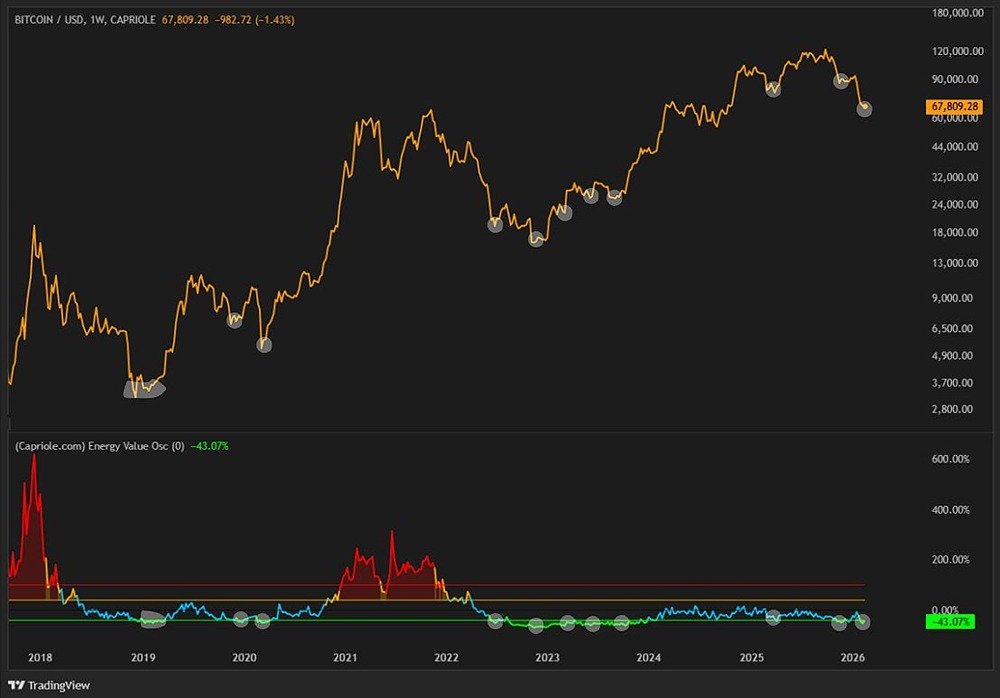Click the elongated 2019 bottom marker on price chart
The width and height of the screenshot is (1000, 698).
[144, 389]
